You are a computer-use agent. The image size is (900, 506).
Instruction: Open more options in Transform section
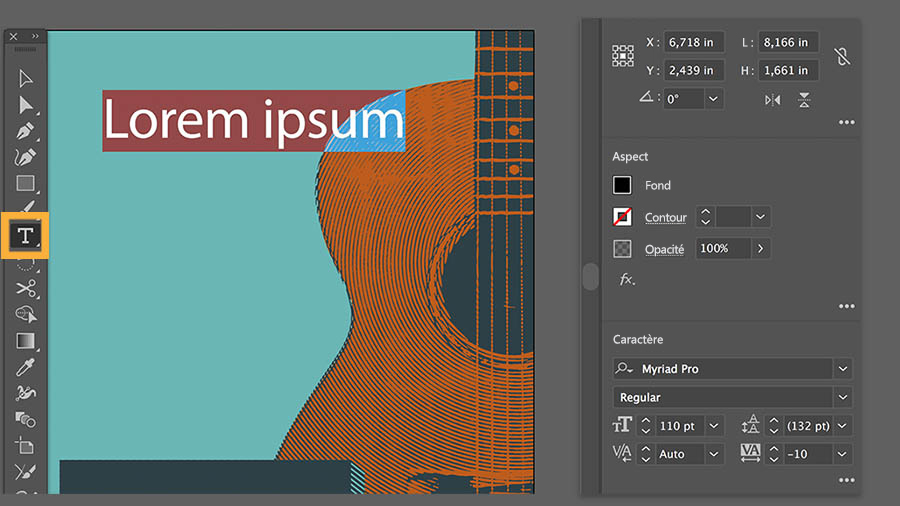pyautogui.click(x=847, y=122)
